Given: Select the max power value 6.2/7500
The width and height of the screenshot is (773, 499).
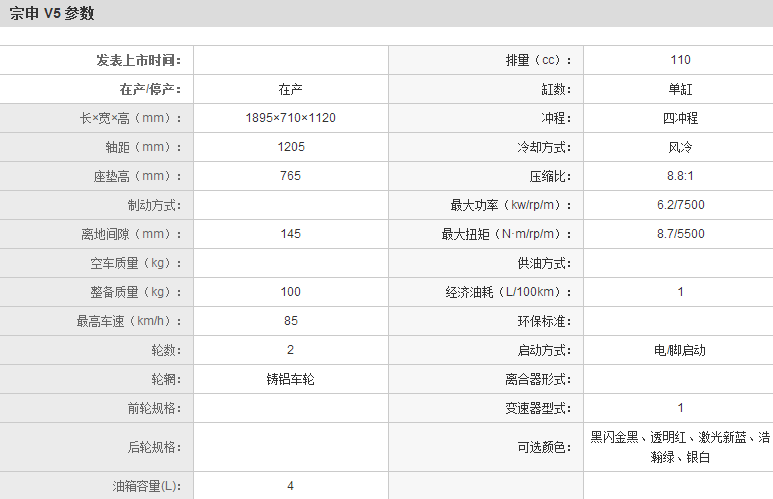Looking at the screenshot, I should point(680,205).
